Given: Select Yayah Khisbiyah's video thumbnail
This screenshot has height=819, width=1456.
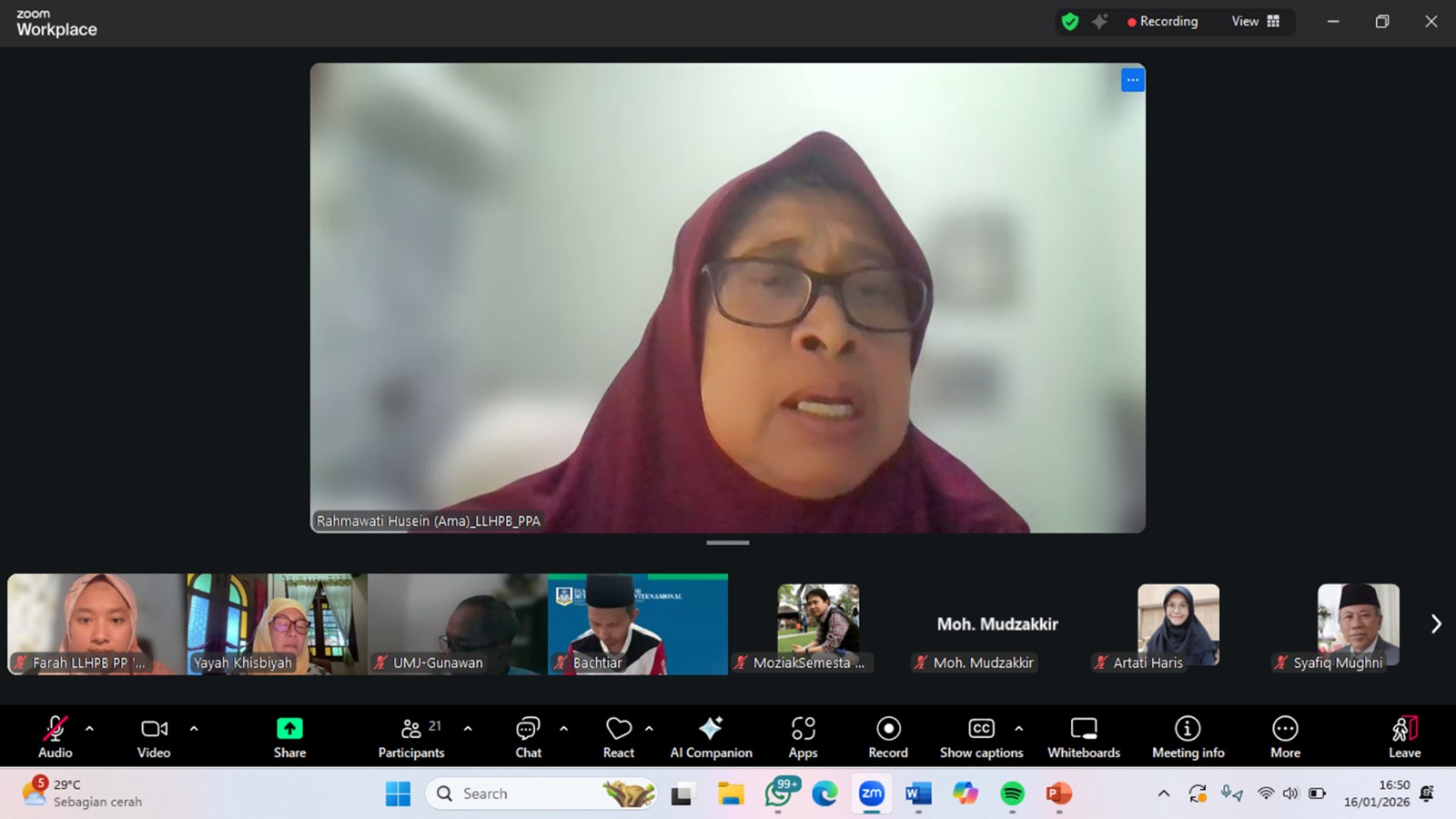Looking at the screenshot, I should [277, 623].
